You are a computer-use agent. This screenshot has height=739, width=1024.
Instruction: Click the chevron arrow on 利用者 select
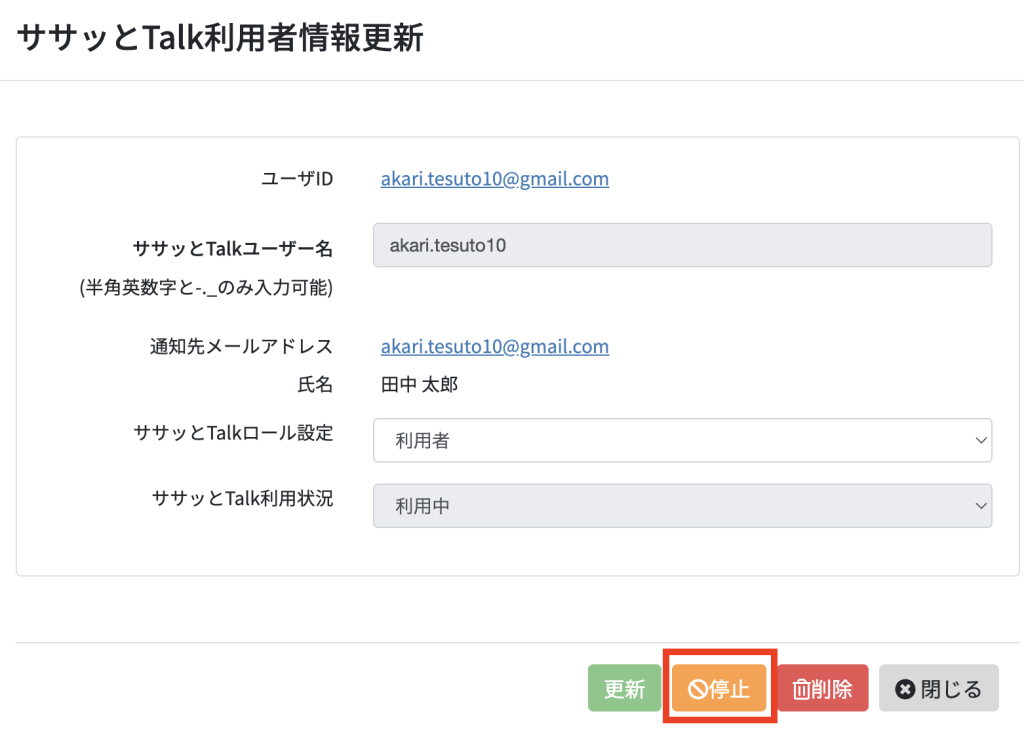coord(980,441)
